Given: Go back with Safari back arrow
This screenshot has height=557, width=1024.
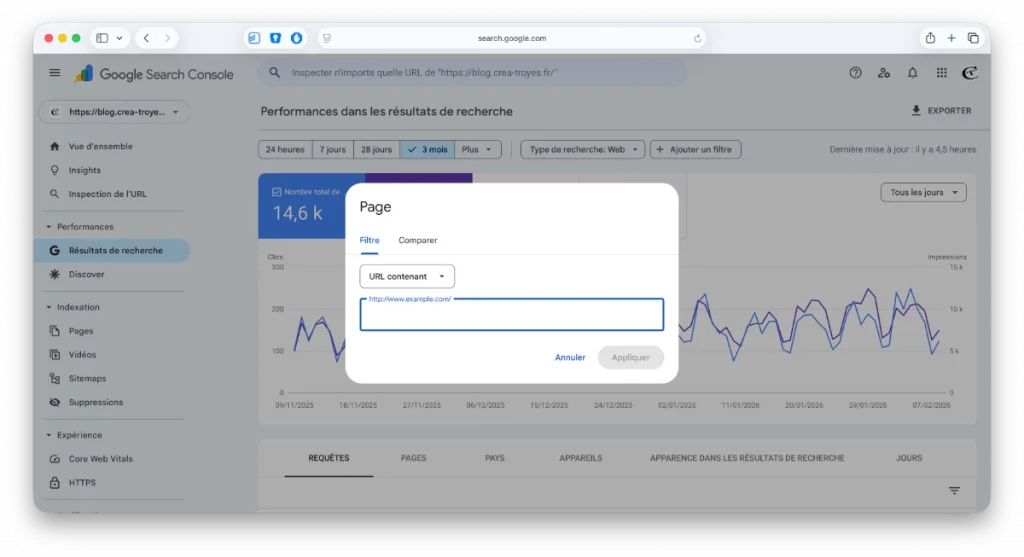Looking at the screenshot, I should (146, 38).
